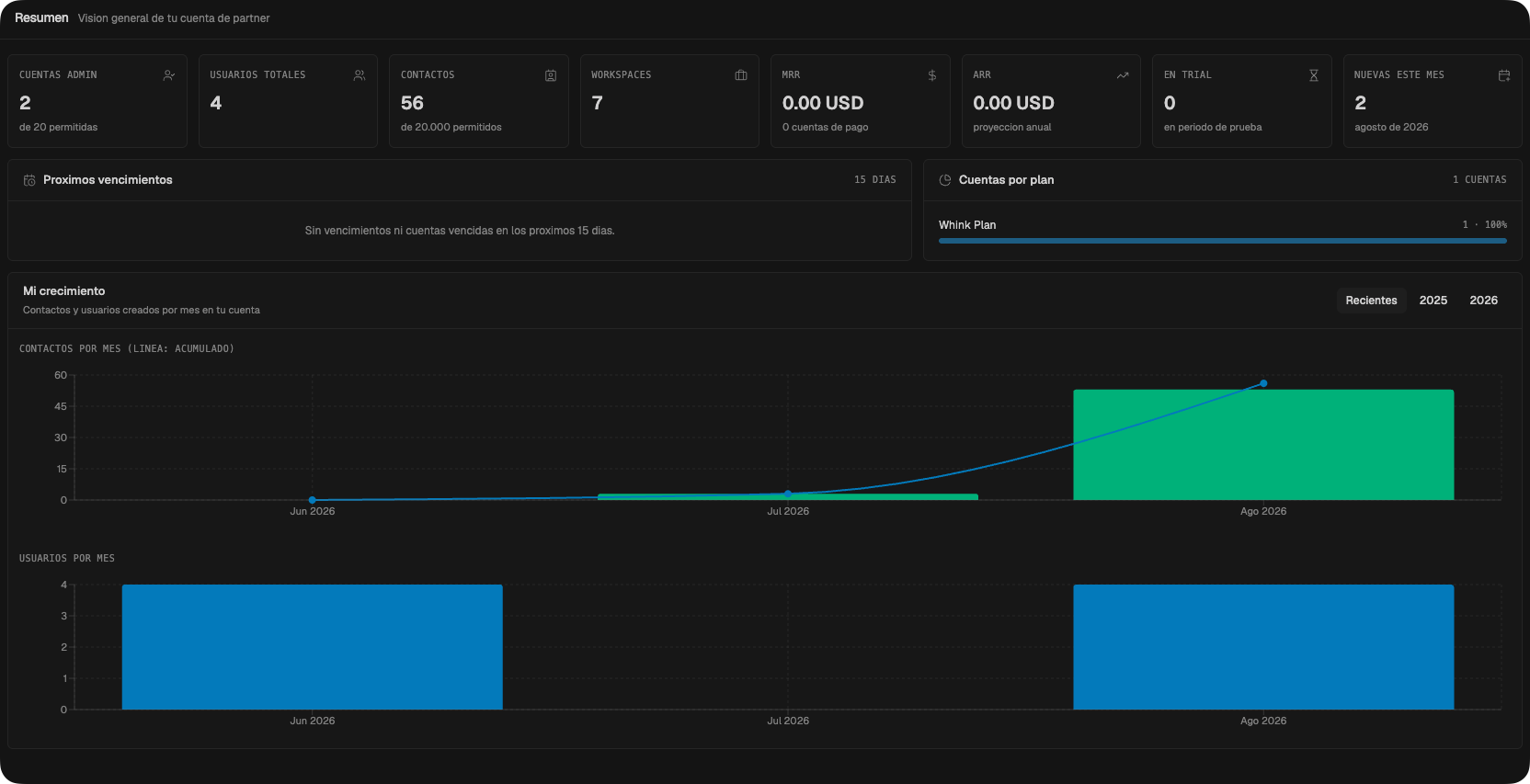
Task: Click the Cuentas Admin user-check icon
Action: pos(169,75)
